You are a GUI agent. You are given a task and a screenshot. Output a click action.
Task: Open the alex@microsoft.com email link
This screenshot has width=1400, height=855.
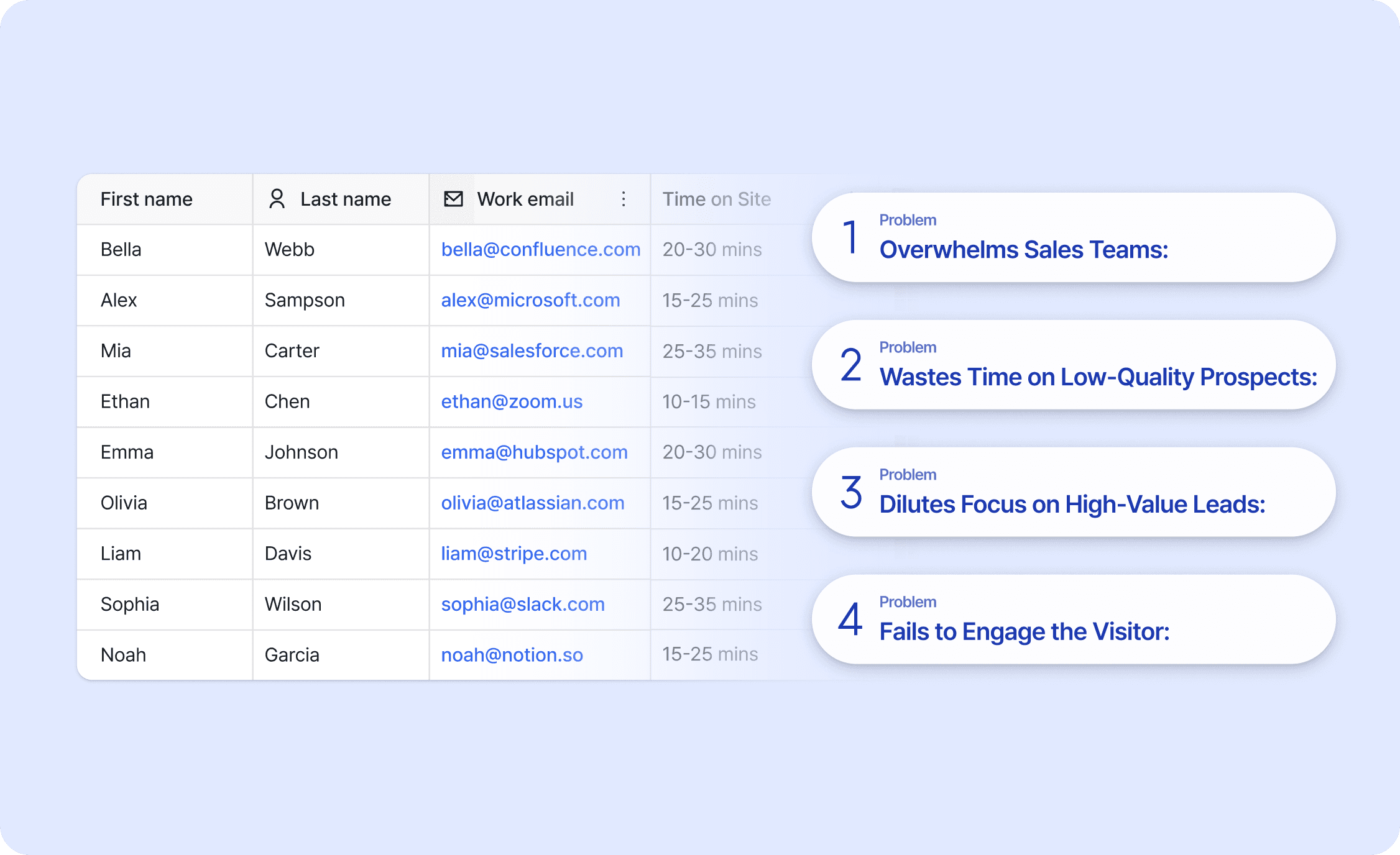530,300
